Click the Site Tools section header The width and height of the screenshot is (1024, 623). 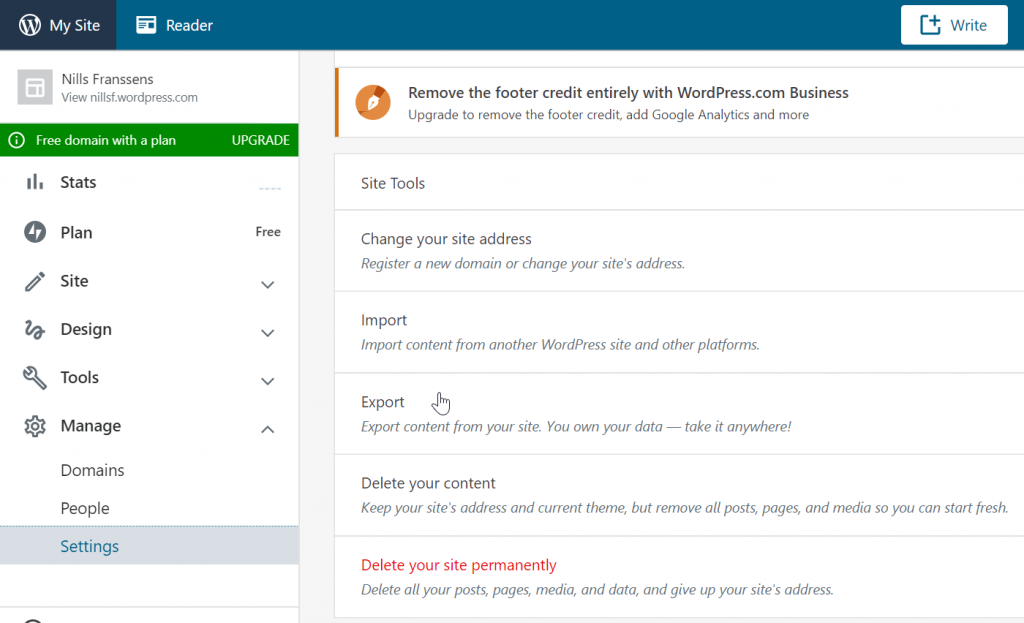(393, 184)
